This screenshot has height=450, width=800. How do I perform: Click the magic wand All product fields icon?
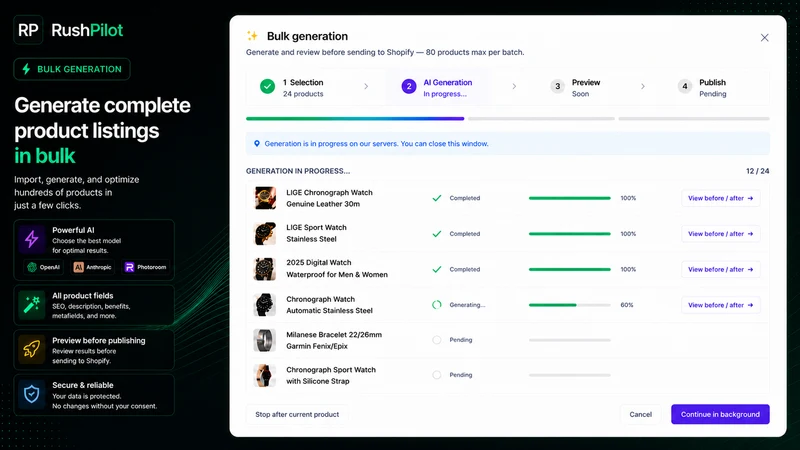click(x=32, y=305)
